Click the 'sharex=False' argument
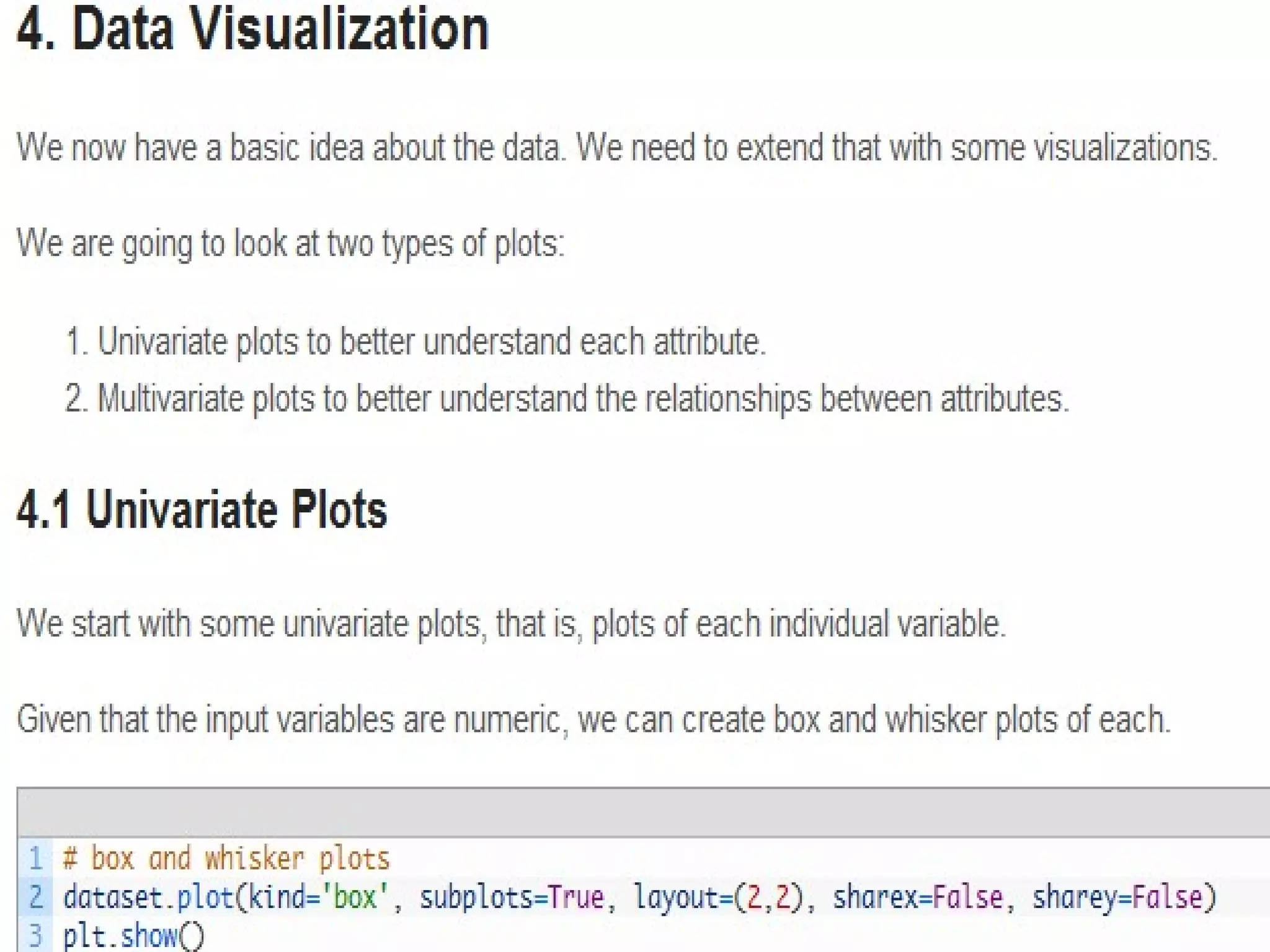Screen dimensions: 1270x952 point(918,897)
